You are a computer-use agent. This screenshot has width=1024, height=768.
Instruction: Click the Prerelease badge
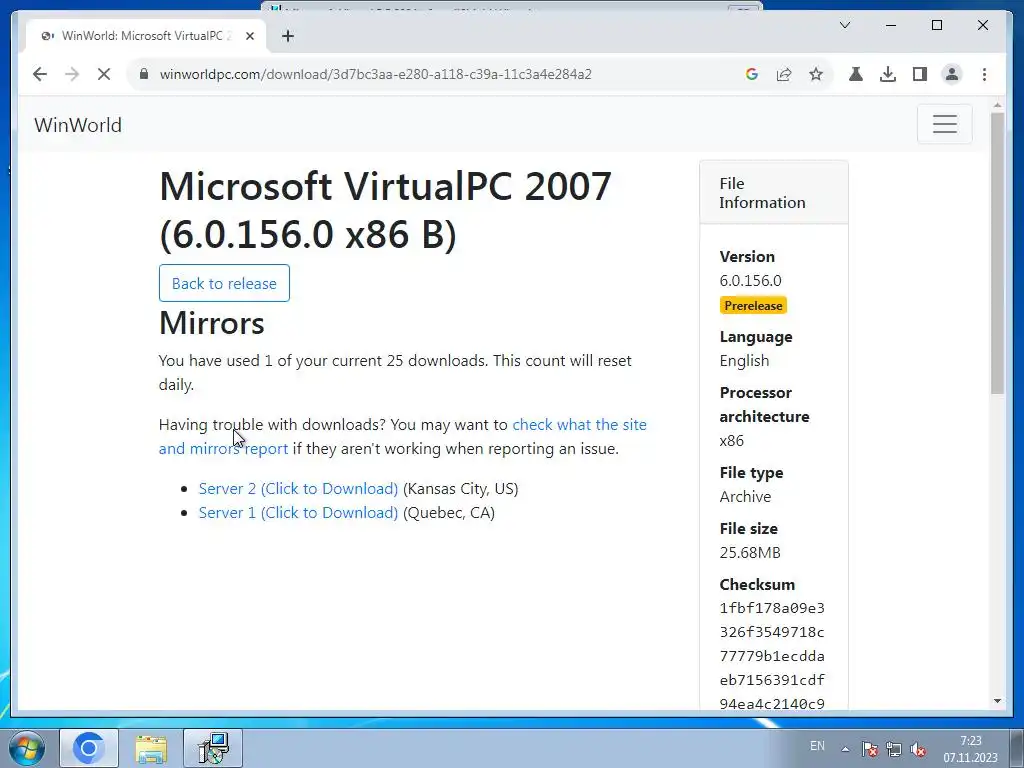tap(753, 306)
